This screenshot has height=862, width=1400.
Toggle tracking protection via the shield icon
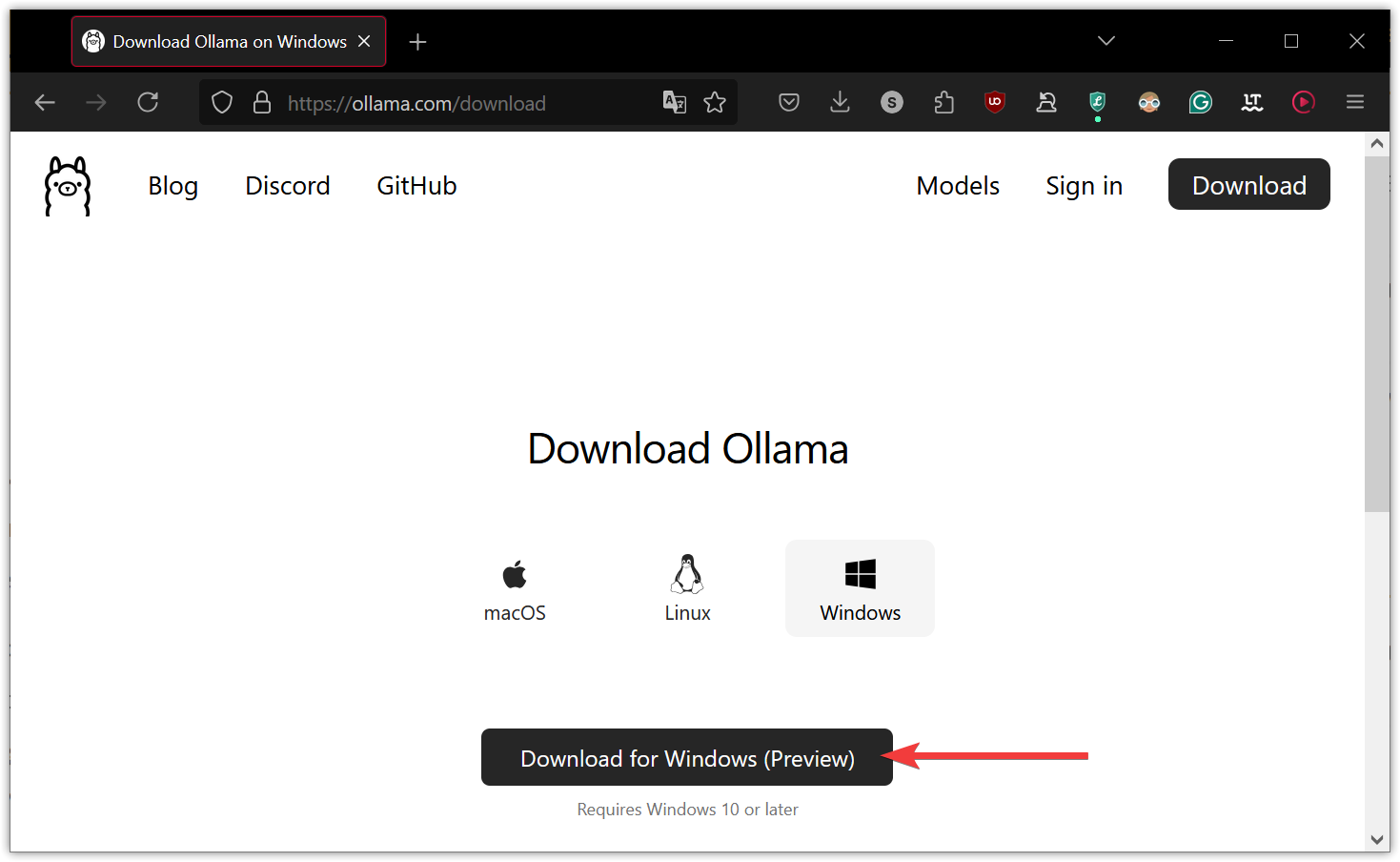point(221,102)
